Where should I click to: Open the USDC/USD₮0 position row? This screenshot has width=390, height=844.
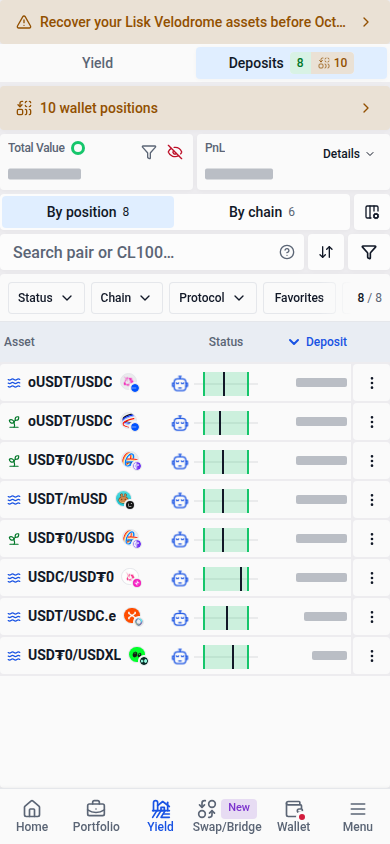[175, 578]
